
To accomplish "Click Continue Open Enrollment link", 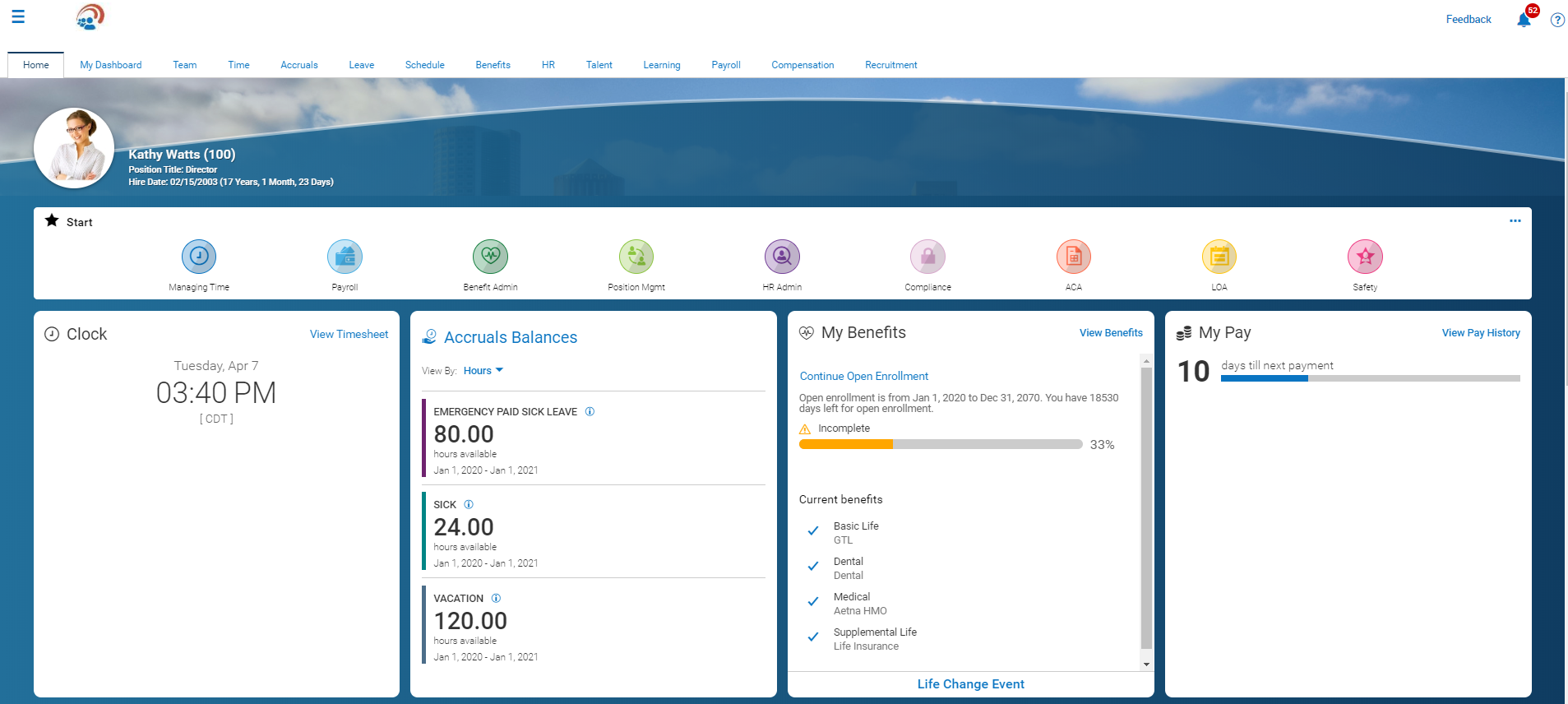I will click(x=863, y=376).
